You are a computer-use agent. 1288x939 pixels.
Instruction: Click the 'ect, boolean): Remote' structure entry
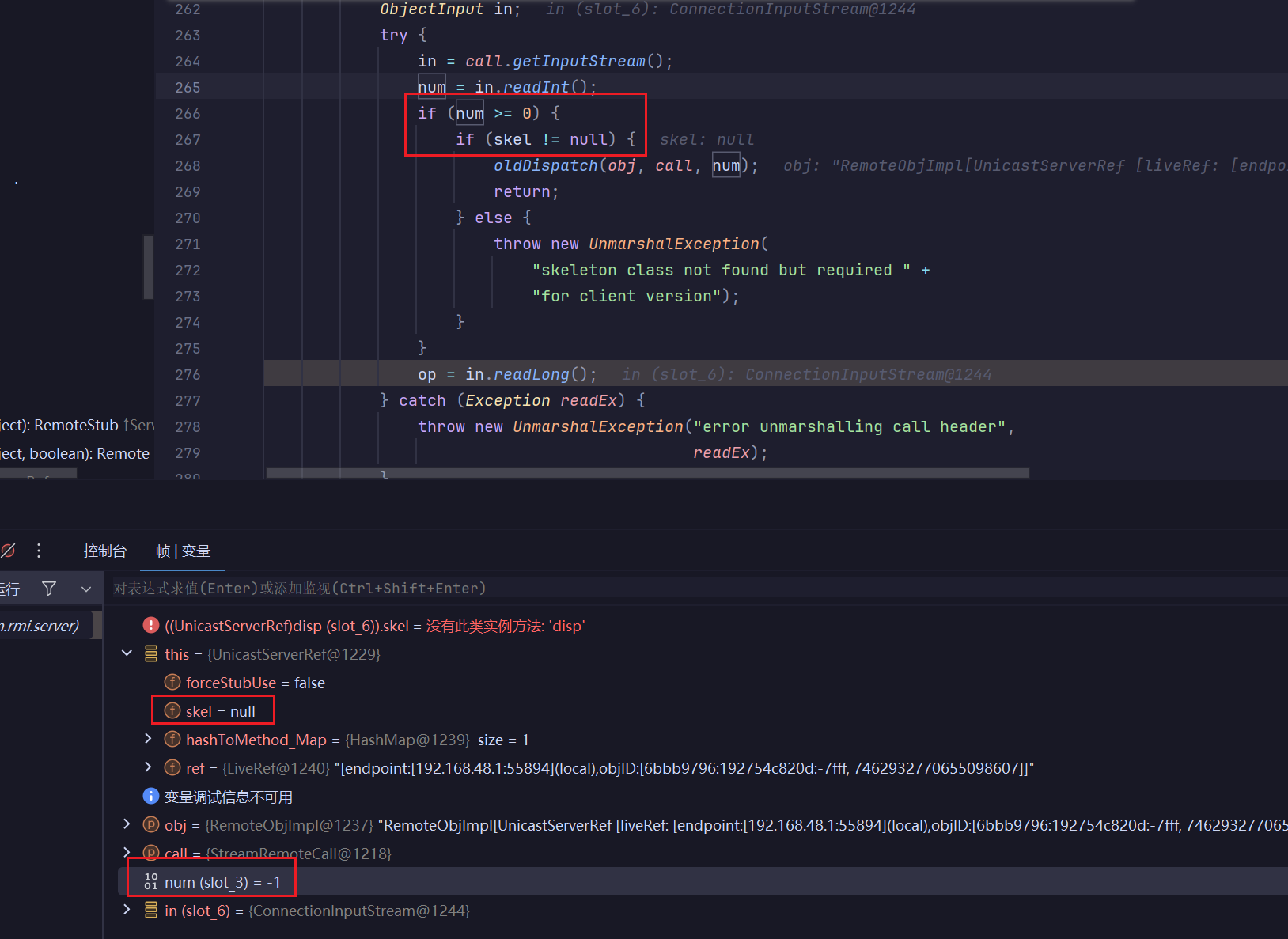click(74, 453)
